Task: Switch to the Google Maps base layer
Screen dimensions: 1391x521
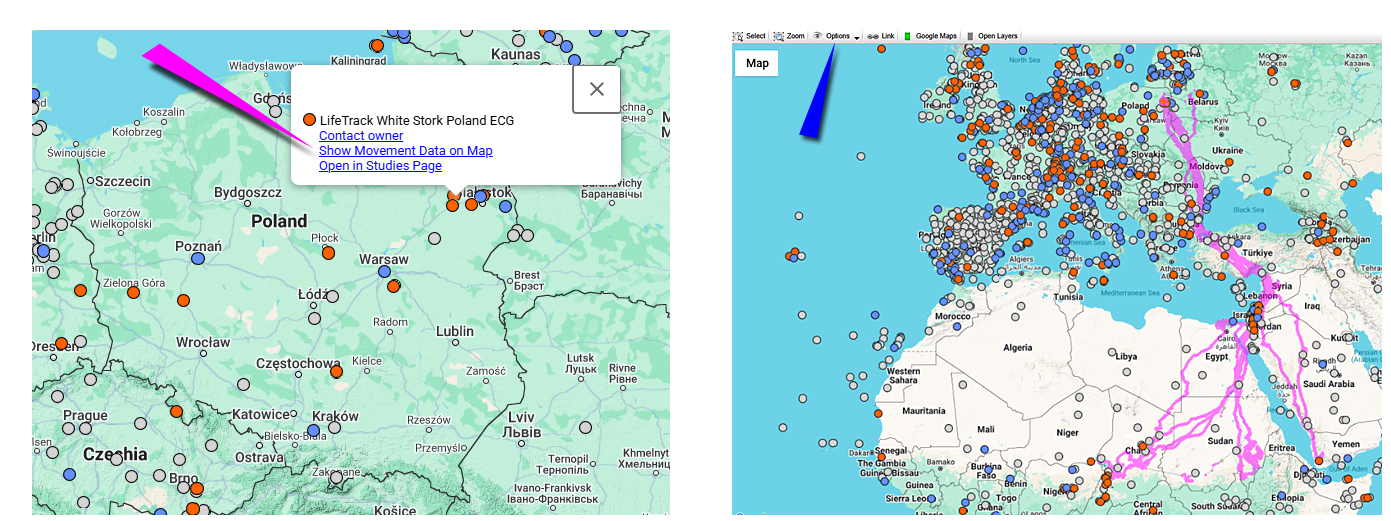Action: 931,36
